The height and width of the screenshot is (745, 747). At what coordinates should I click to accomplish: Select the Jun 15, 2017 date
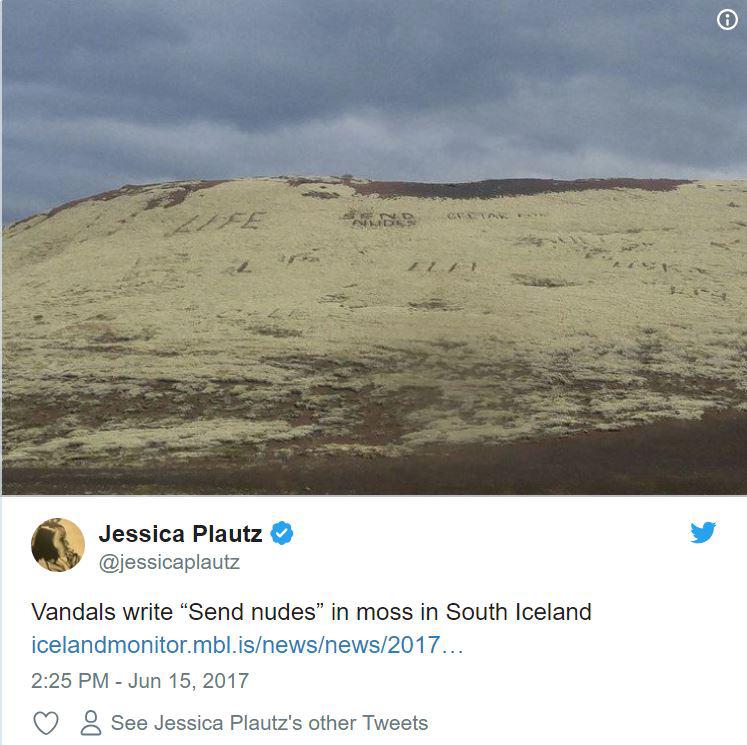[188, 681]
